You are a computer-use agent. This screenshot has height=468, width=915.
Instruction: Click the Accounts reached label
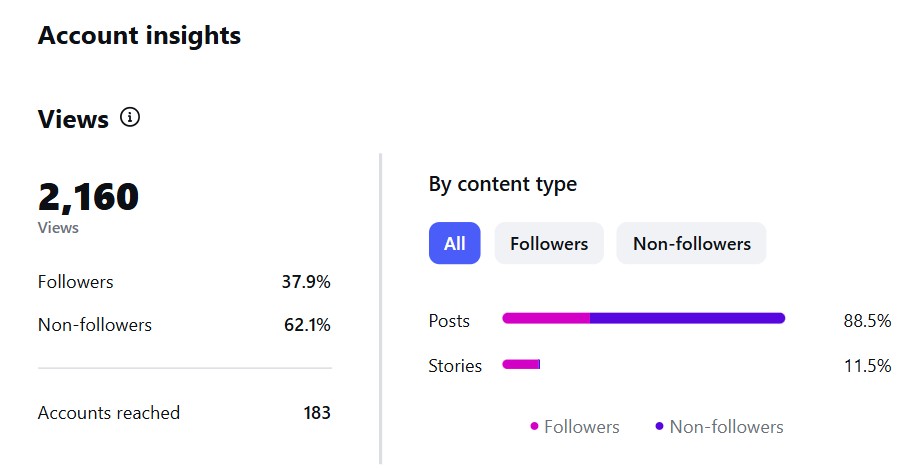click(x=109, y=413)
